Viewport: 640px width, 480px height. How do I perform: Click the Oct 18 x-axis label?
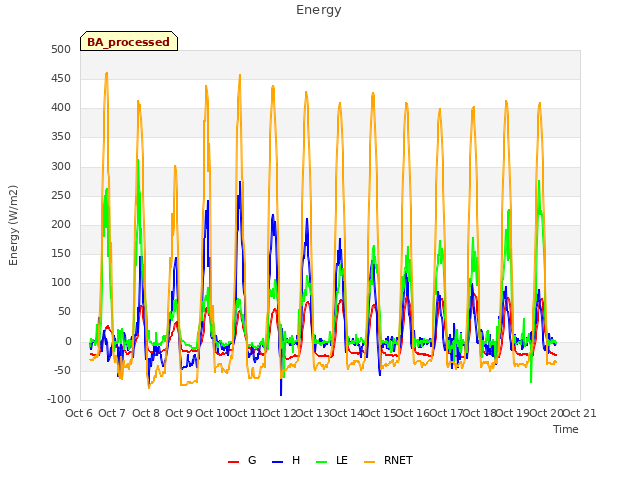tap(480, 413)
